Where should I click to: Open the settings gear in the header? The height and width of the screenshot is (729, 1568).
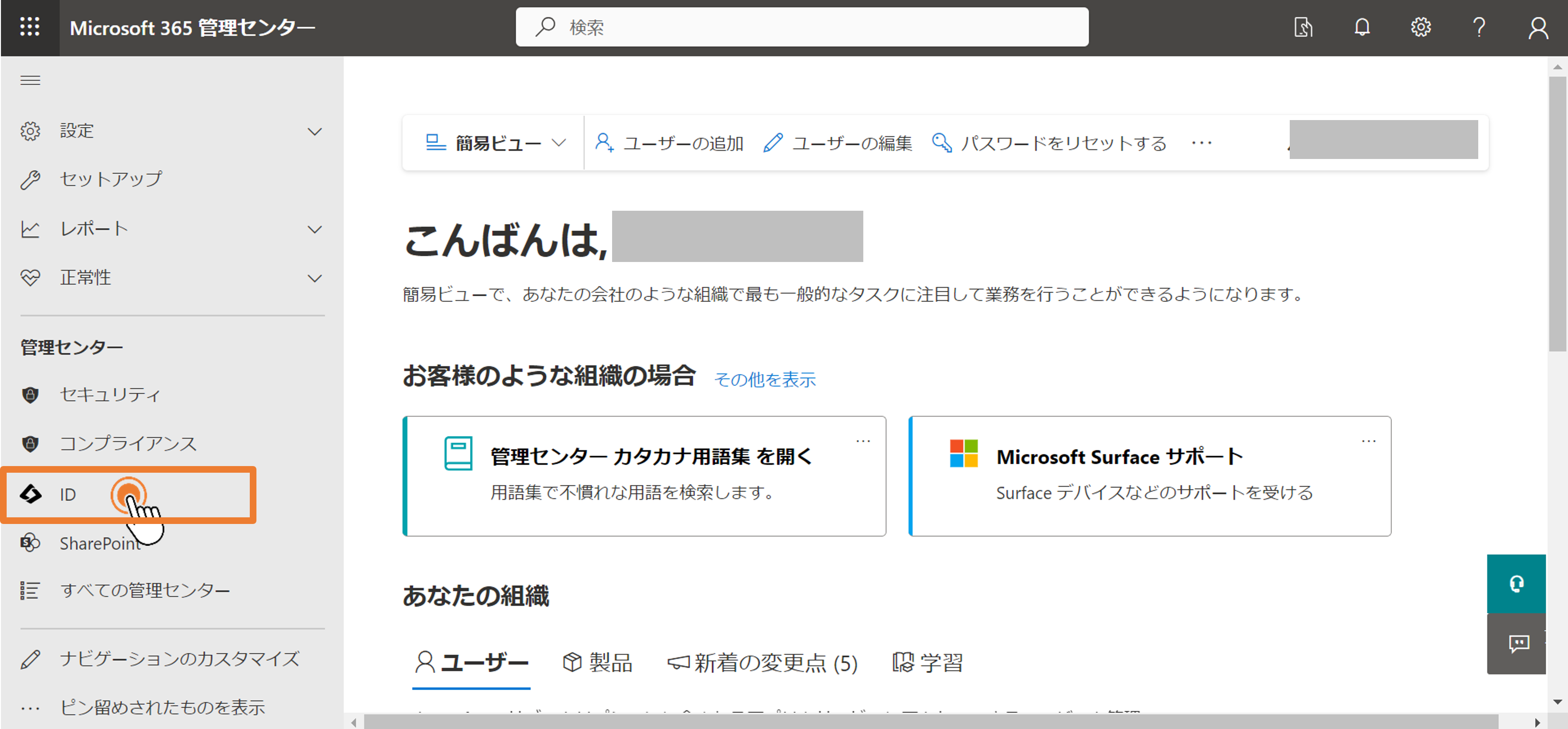[x=1420, y=28]
